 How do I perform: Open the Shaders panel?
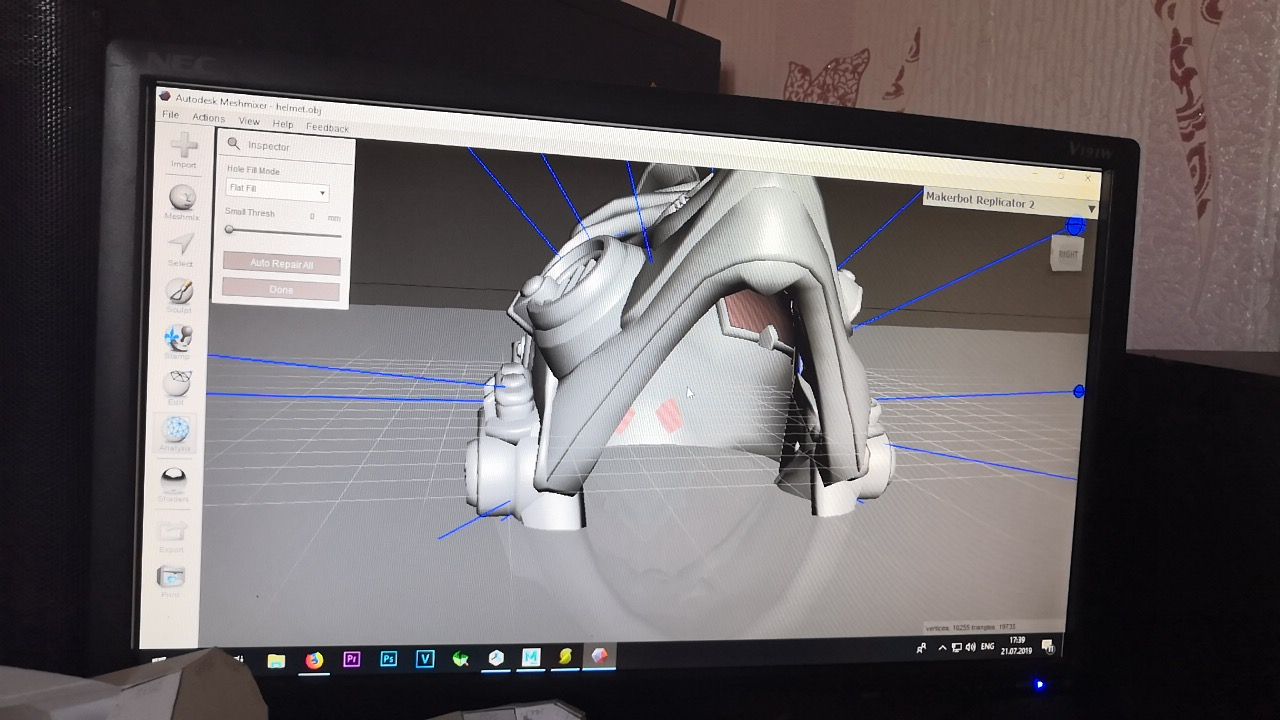174,485
